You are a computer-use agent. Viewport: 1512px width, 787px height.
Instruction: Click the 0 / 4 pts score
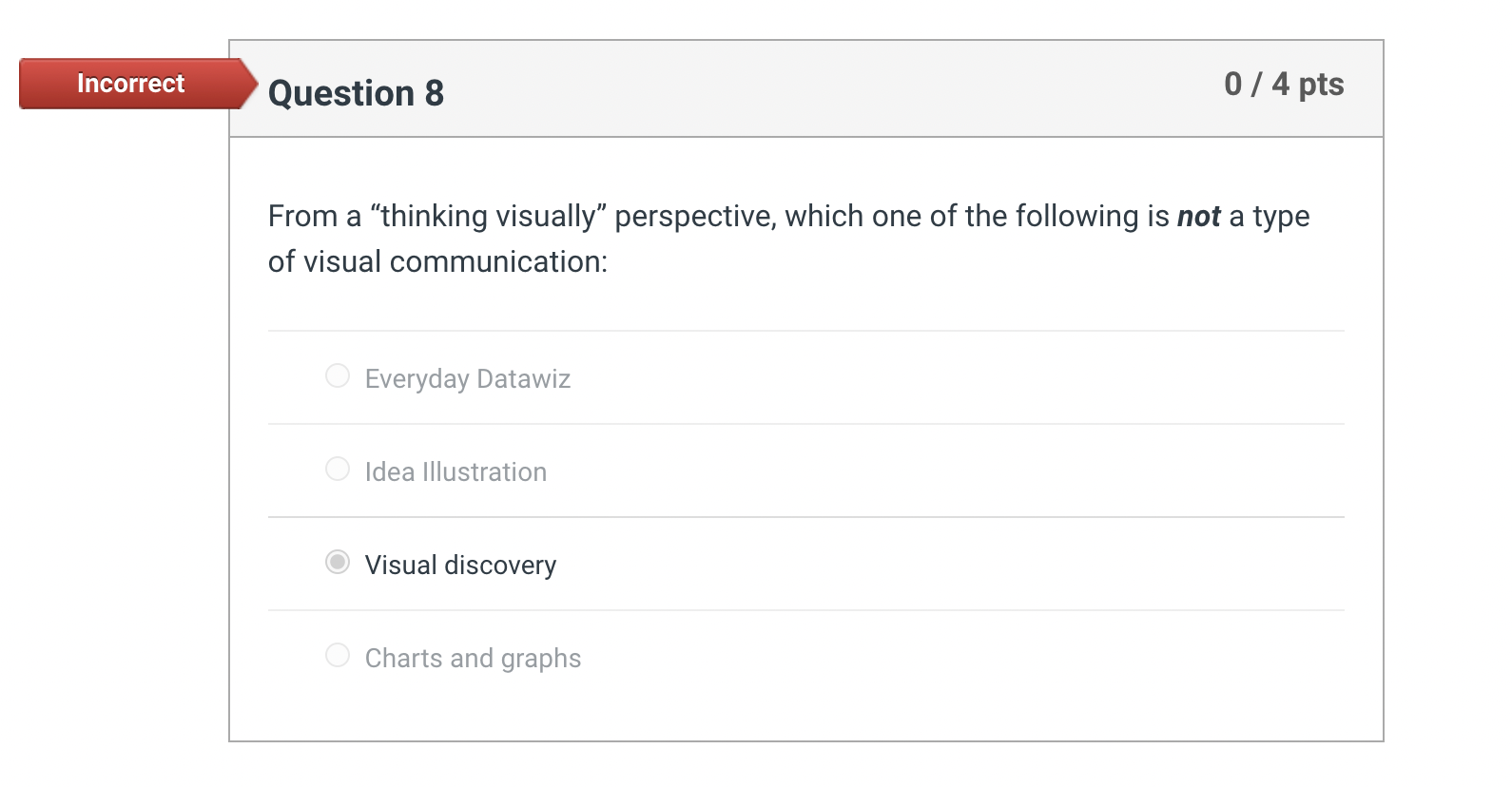pos(1284,85)
